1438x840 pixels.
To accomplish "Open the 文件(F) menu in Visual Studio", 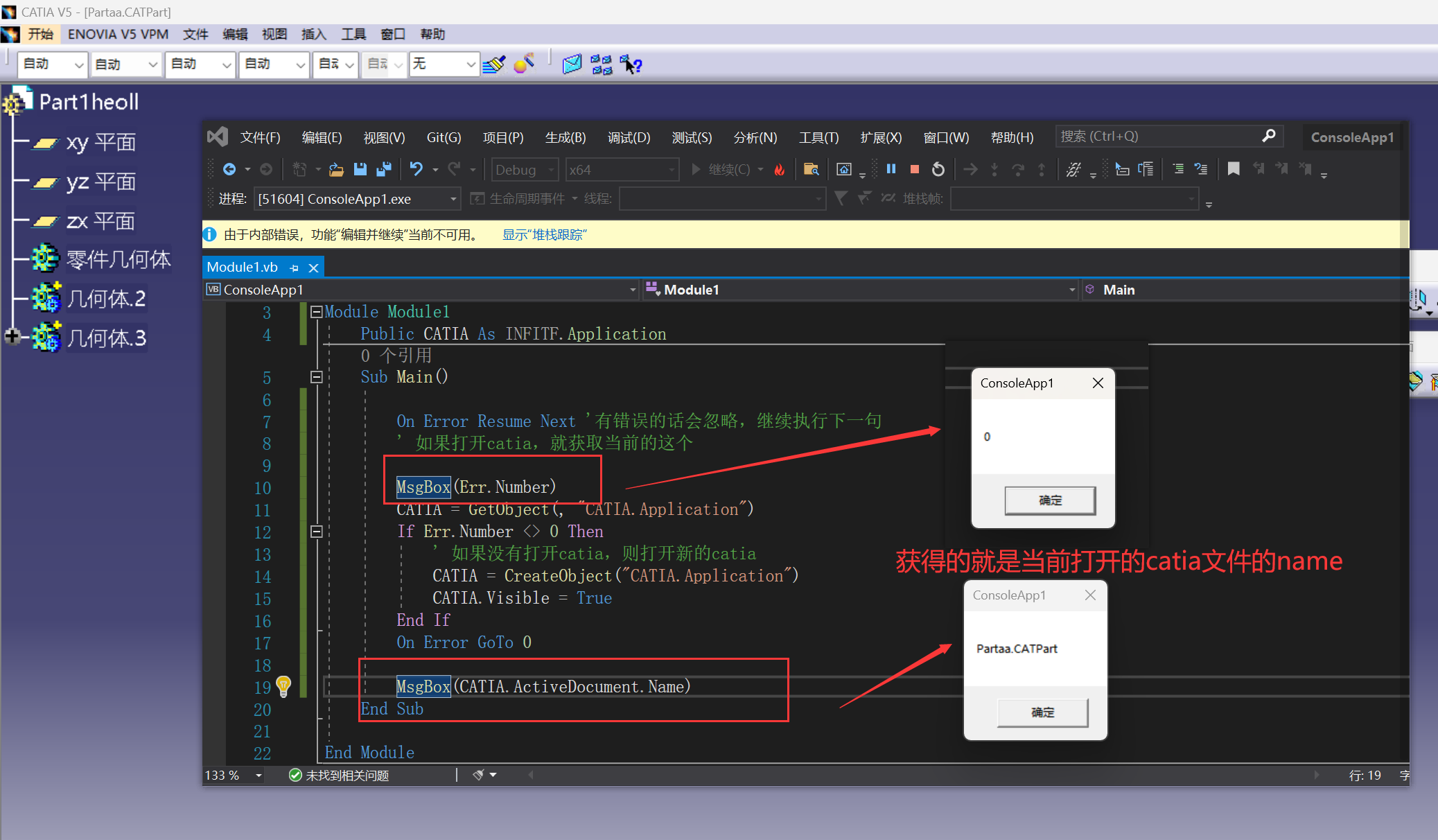I will (x=261, y=137).
